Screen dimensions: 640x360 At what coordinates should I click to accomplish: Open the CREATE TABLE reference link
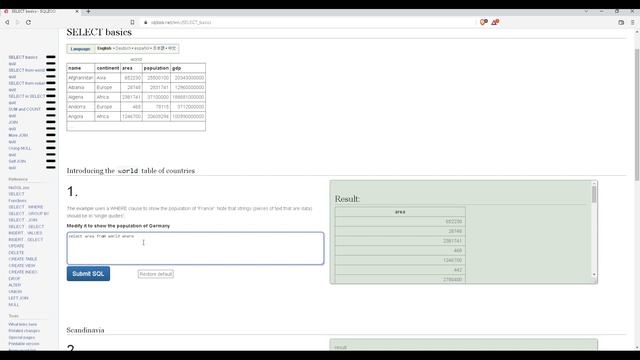click(x=23, y=259)
